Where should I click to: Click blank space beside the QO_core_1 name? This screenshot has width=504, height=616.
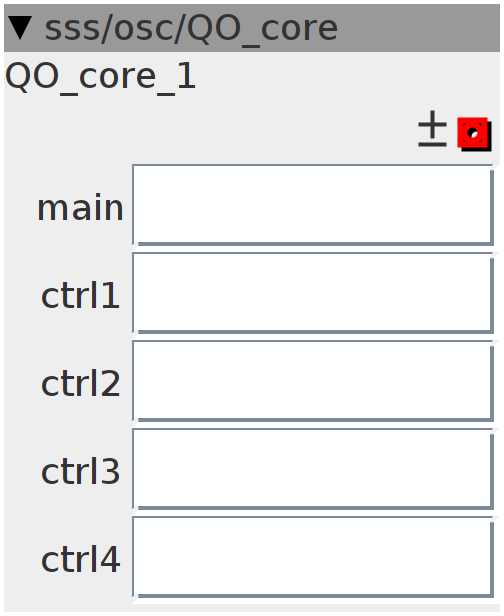pos(348,77)
